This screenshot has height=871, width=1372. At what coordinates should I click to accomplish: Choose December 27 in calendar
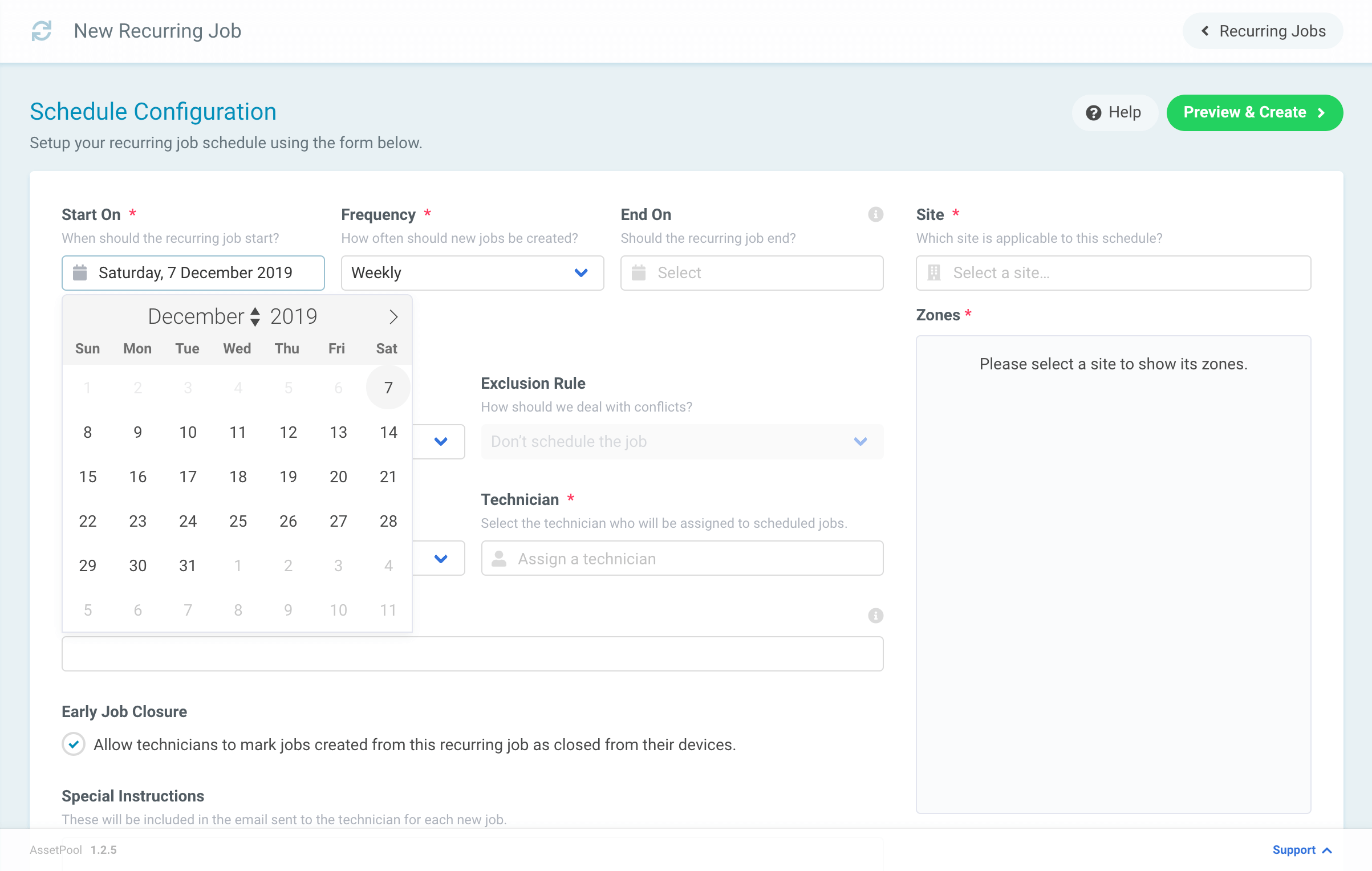pos(338,521)
